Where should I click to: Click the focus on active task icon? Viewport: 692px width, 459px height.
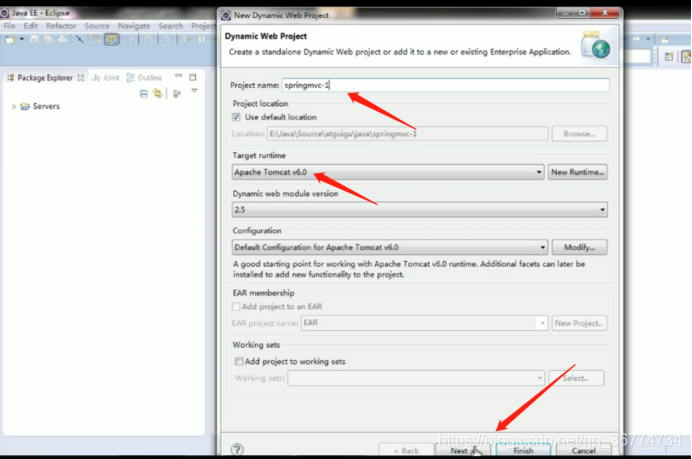[x=177, y=94]
